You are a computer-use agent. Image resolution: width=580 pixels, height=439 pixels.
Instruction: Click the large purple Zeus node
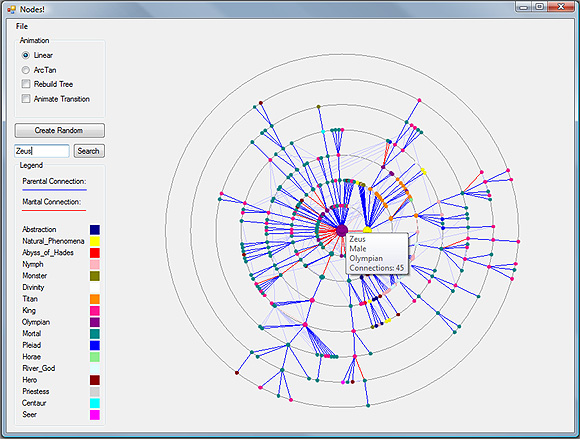(x=342, y=230)
